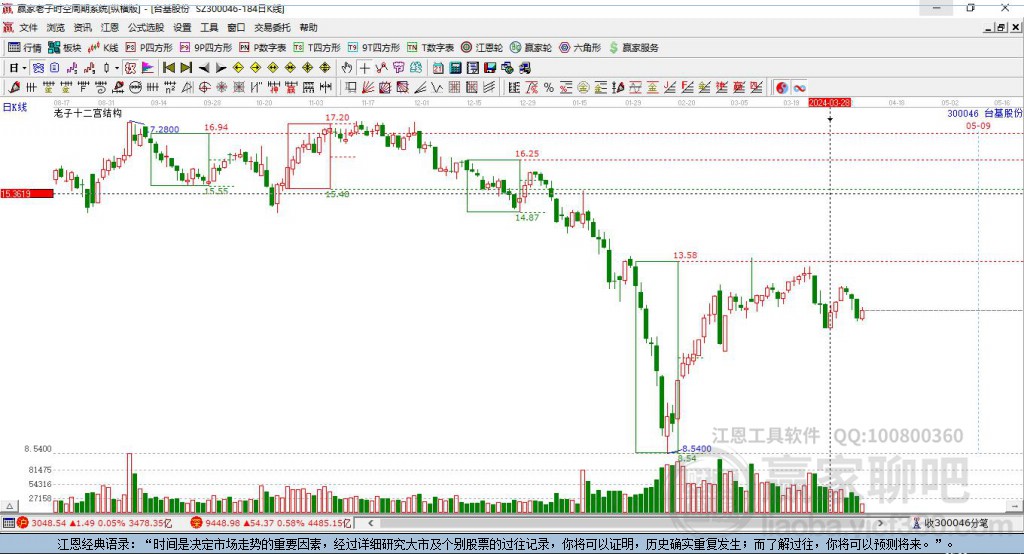Open the 浏览 menu
The image size is (1024, 554).
(56, 27)
